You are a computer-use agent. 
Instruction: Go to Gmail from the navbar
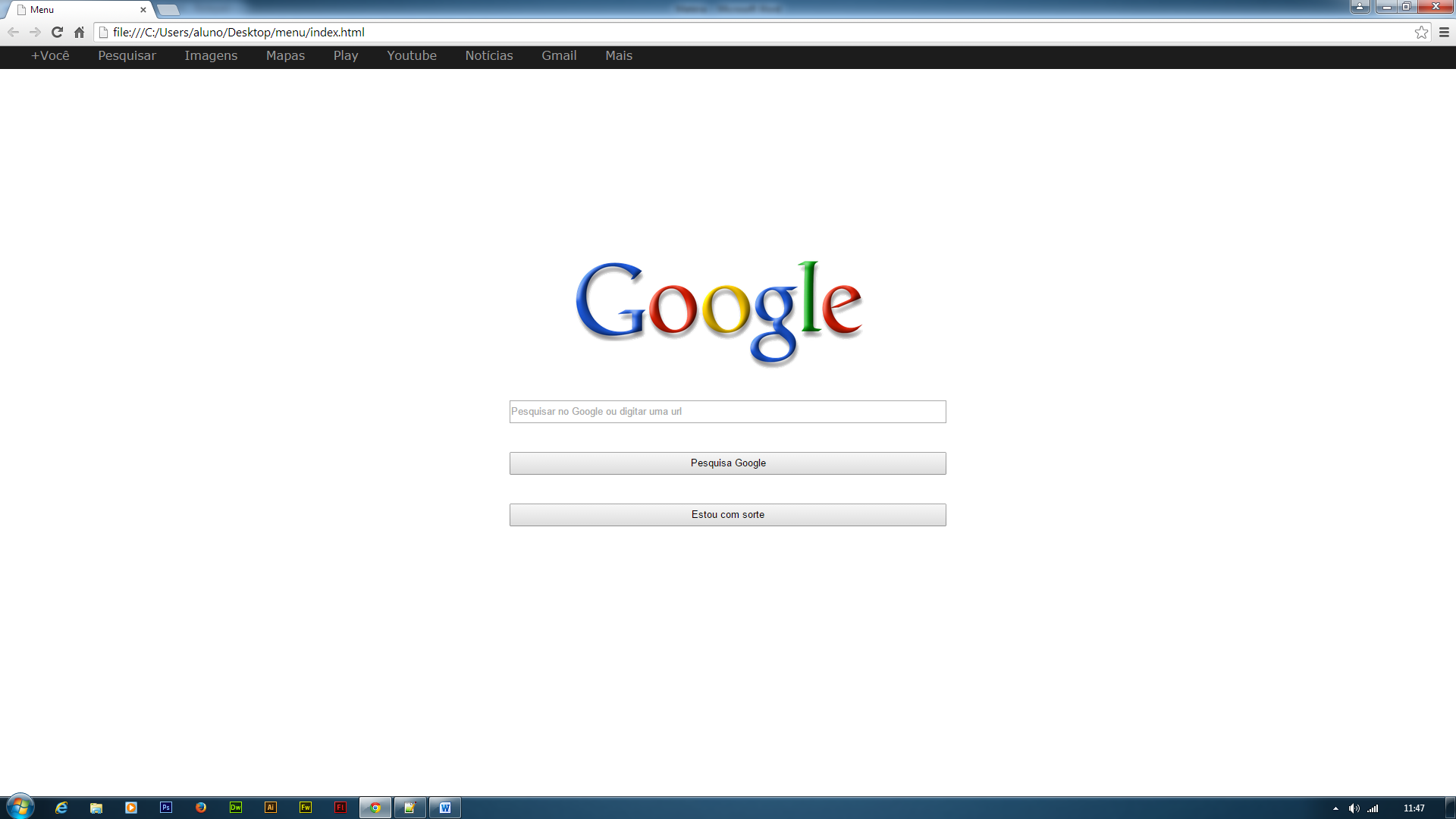[559, 55]
